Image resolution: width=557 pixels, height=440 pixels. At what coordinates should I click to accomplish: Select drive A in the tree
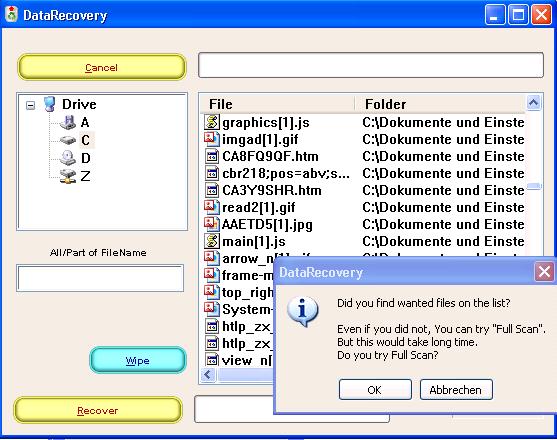pos(85,123)
